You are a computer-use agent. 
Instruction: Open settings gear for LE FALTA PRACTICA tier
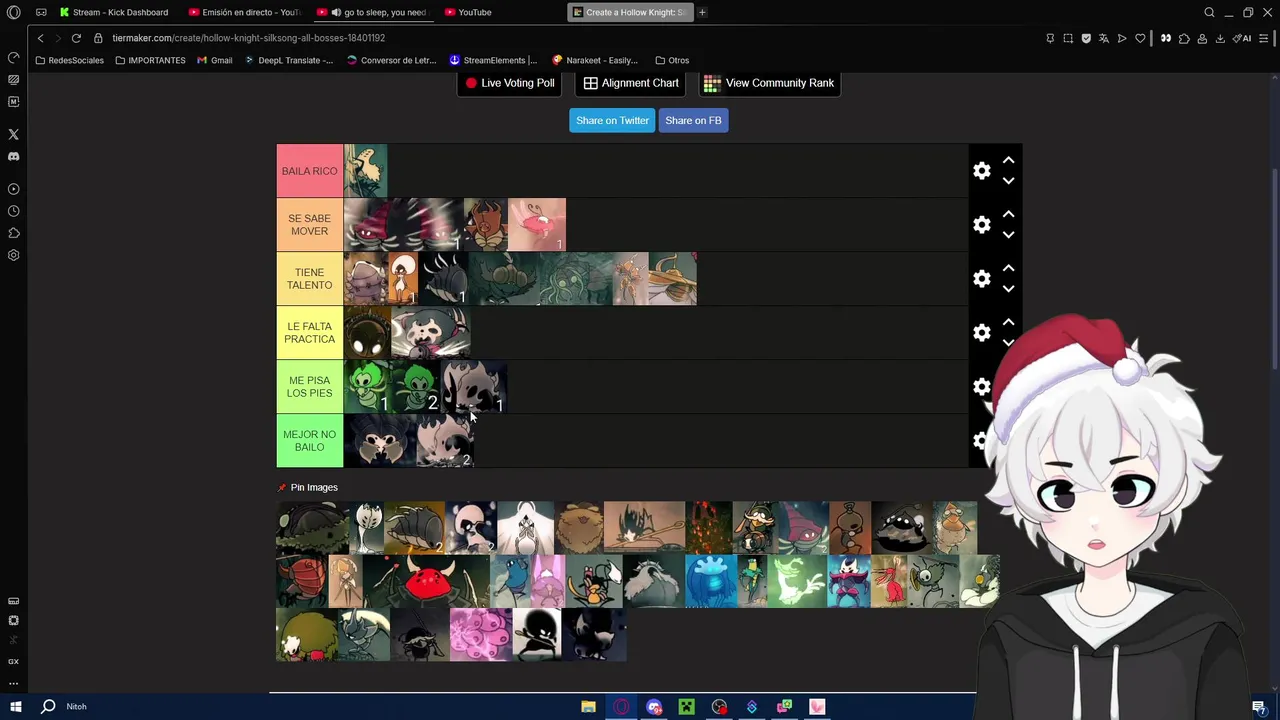point(982,333)
